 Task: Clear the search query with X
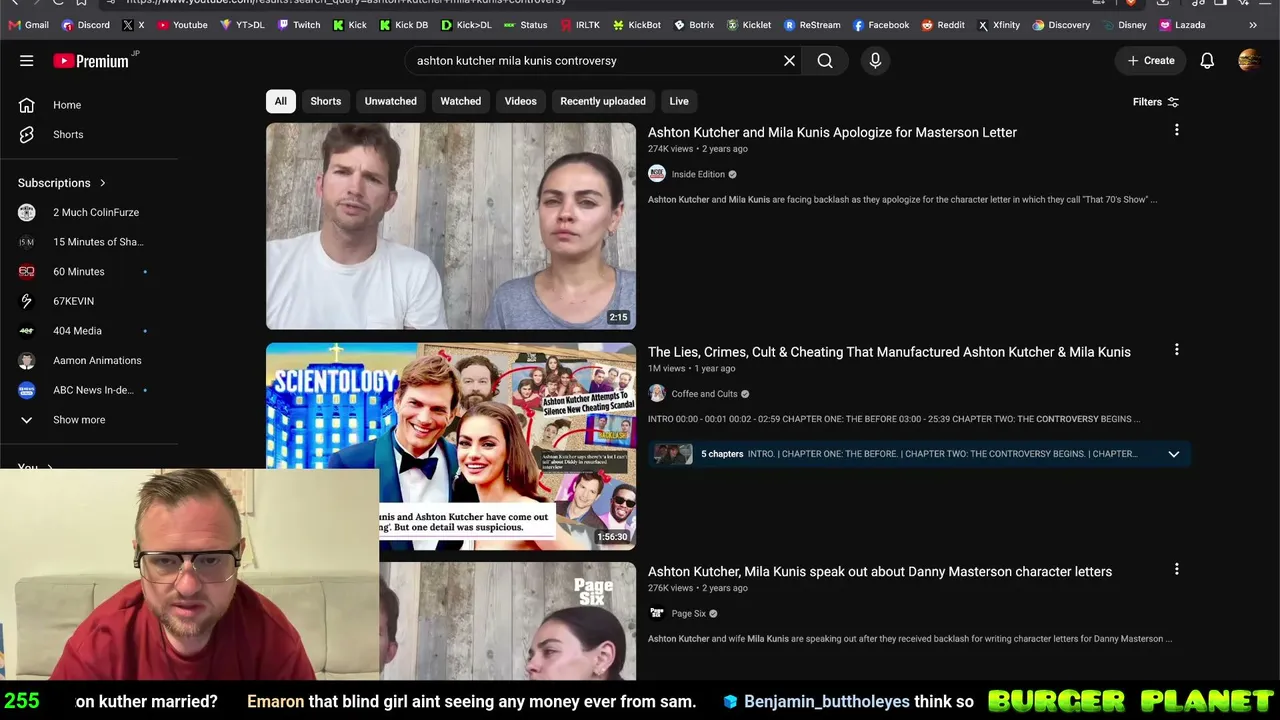pyautogui.click(x=789, y=61)
